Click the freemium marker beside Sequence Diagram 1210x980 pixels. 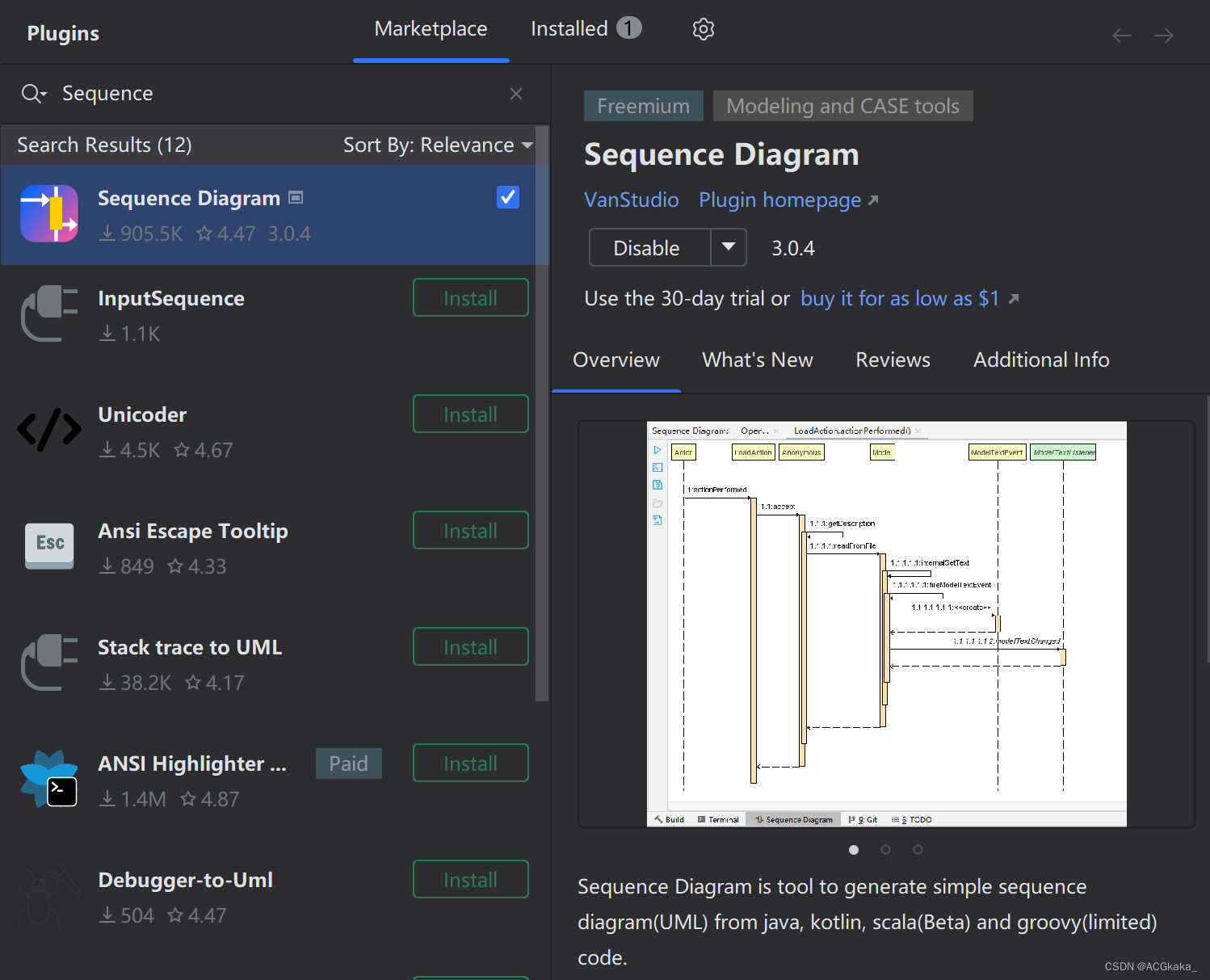coord(296,198)
